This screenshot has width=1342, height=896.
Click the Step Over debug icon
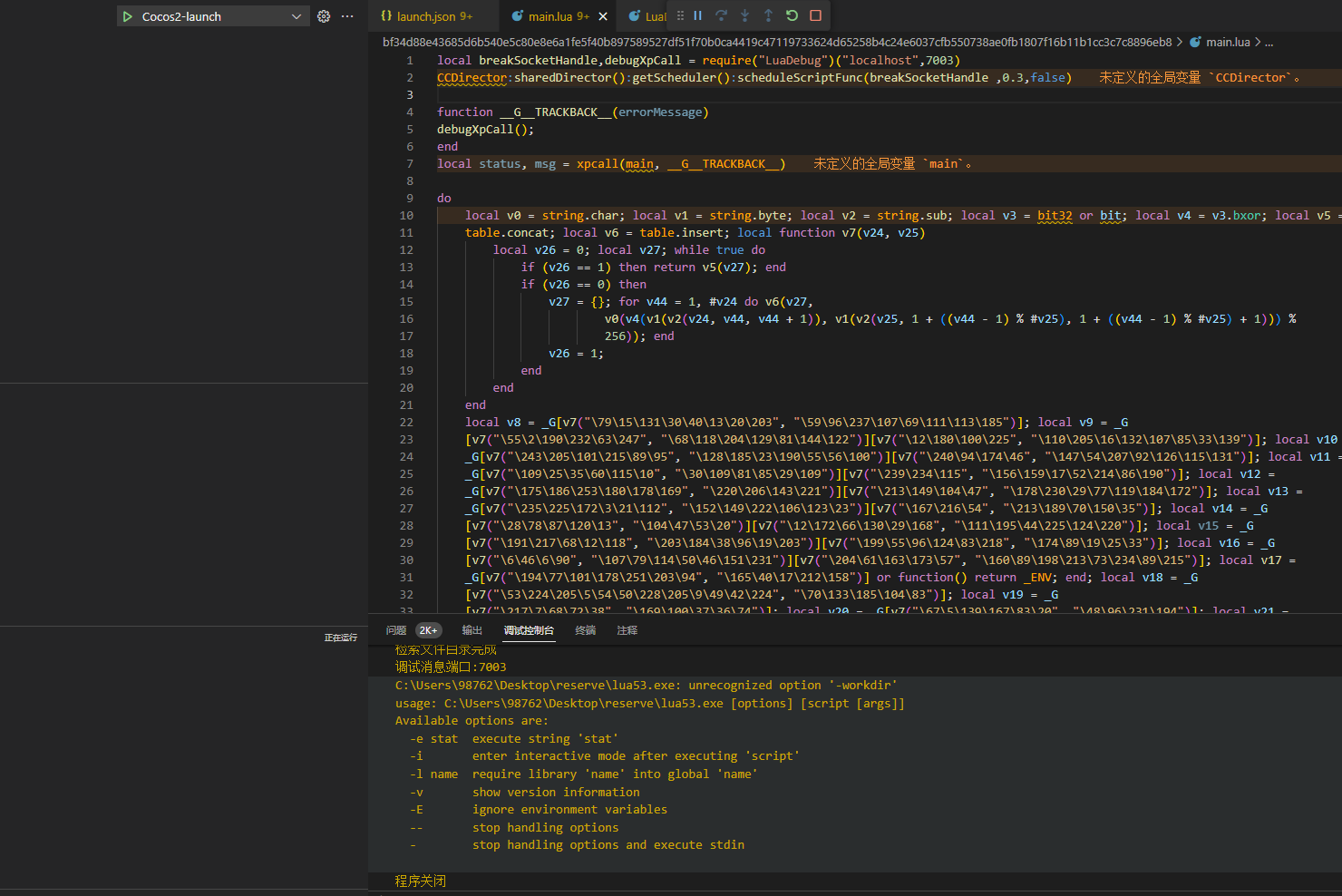click(x=721, y=15)
